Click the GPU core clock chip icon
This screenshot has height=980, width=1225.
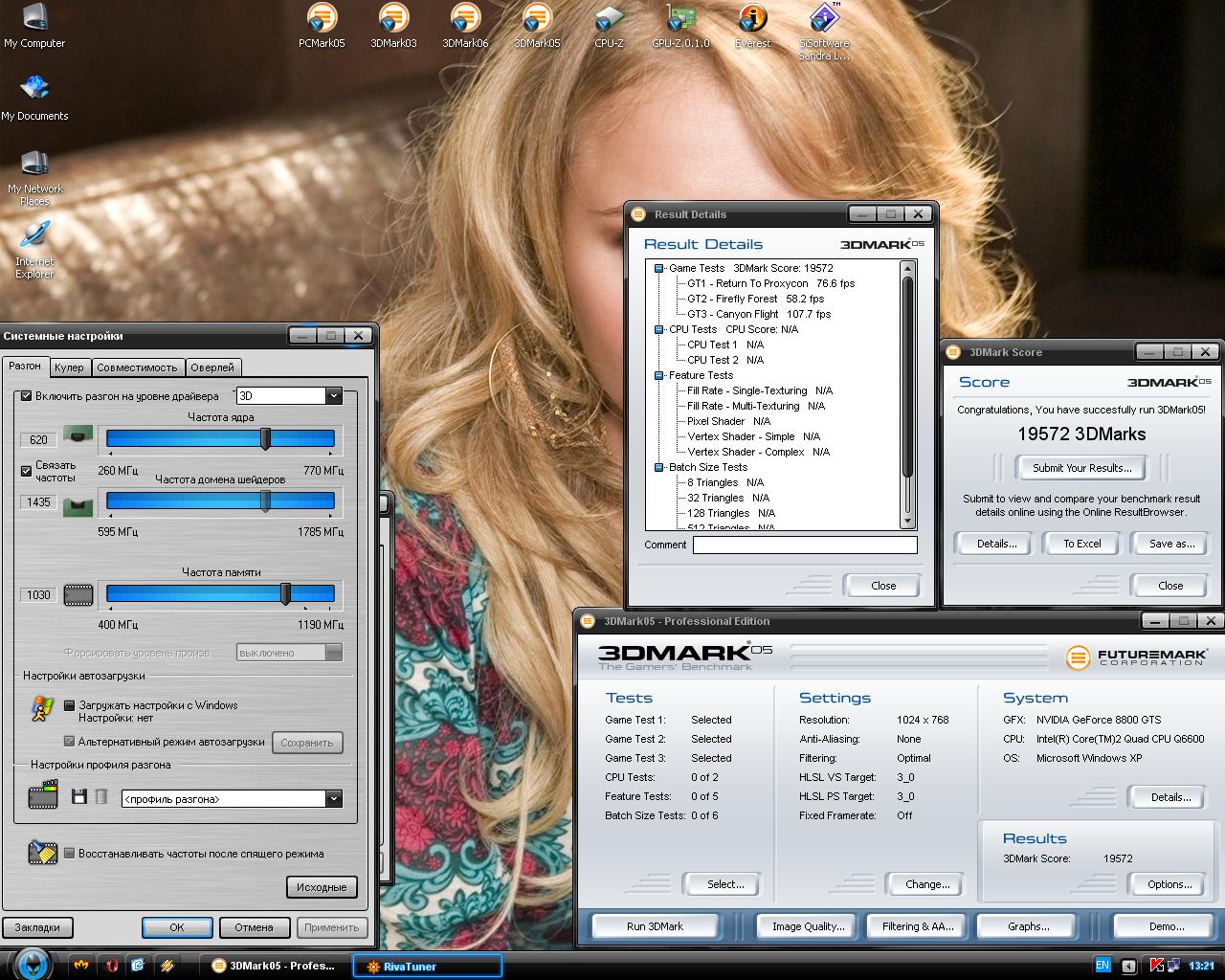pos(78,436)
